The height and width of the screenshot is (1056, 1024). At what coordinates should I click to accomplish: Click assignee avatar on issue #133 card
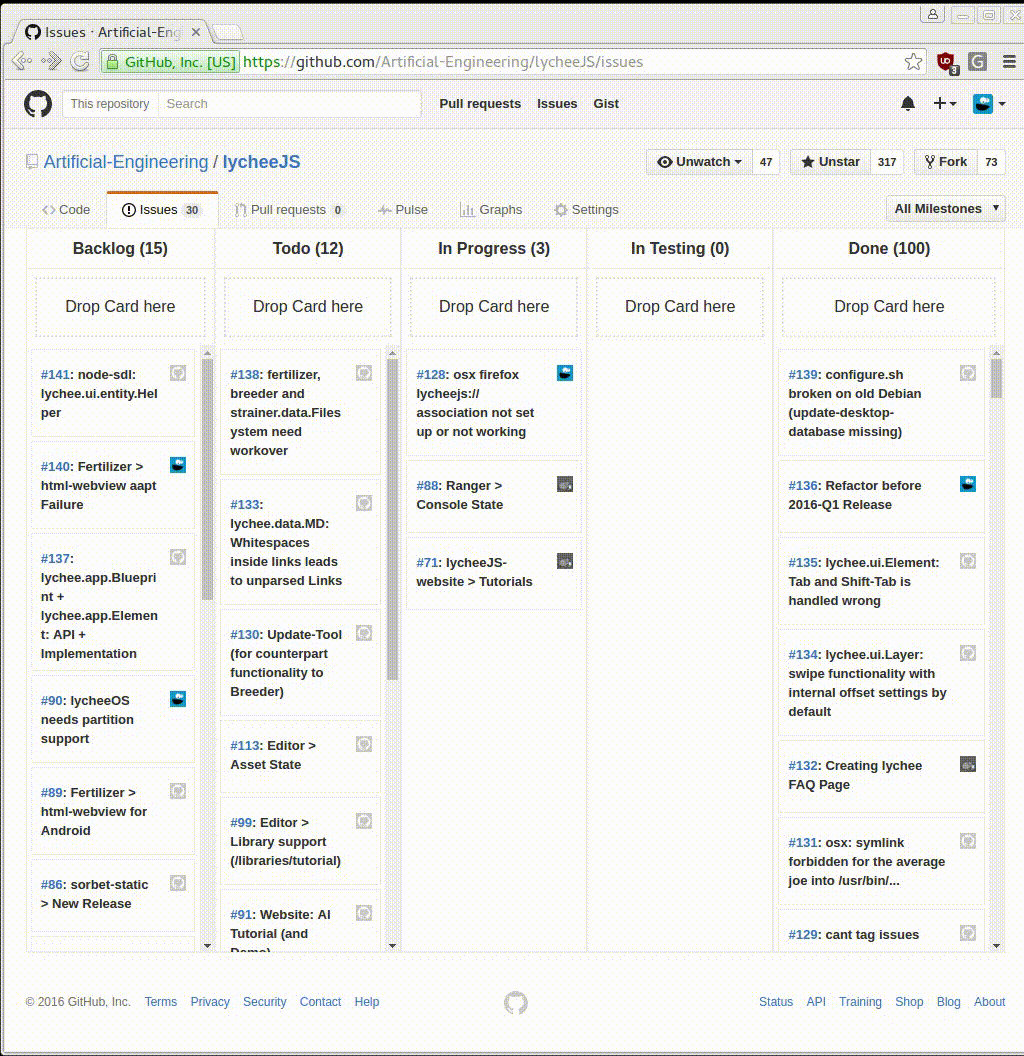pos(364,503)
